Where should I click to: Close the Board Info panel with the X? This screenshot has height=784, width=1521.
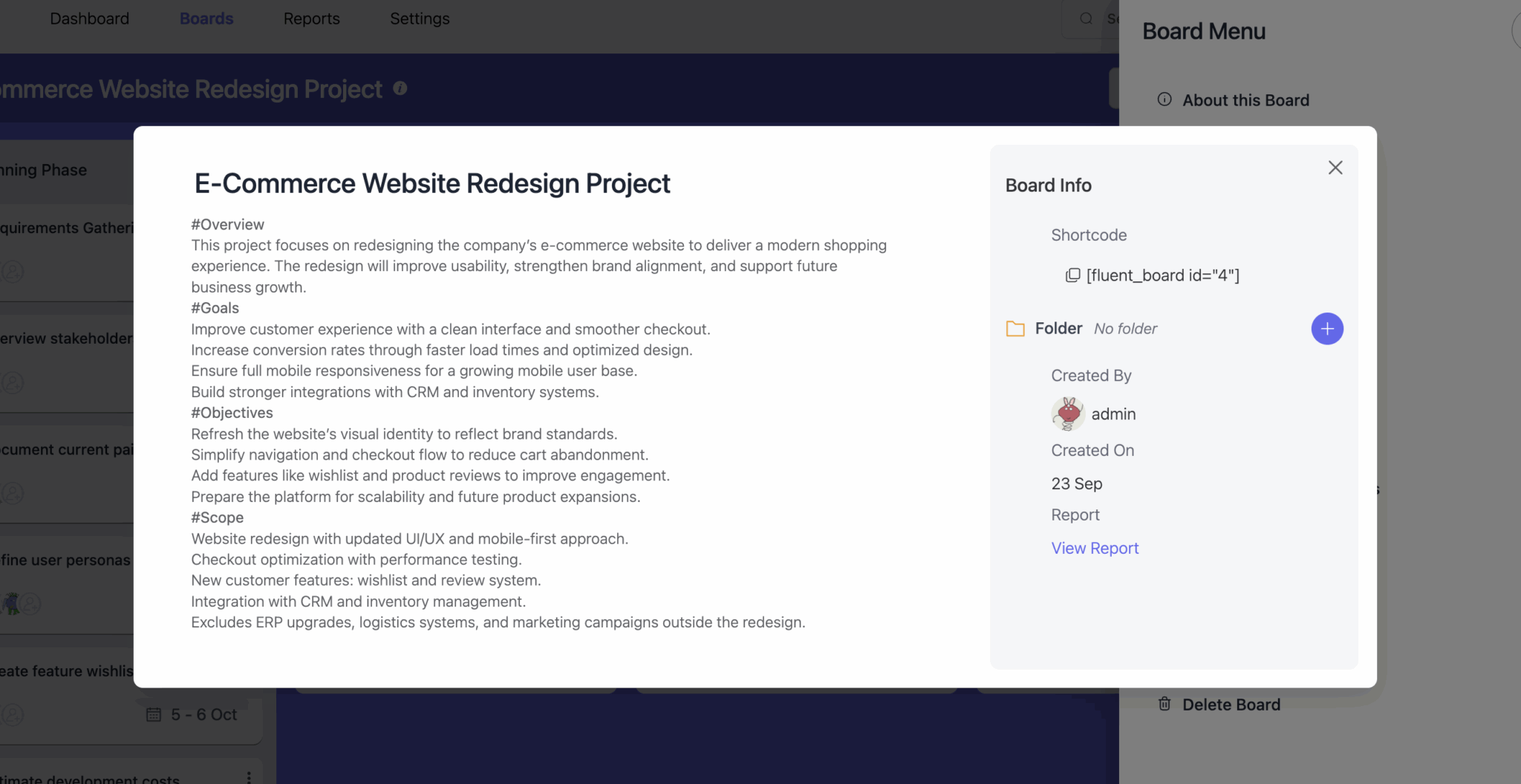(x=1335, y=167)
